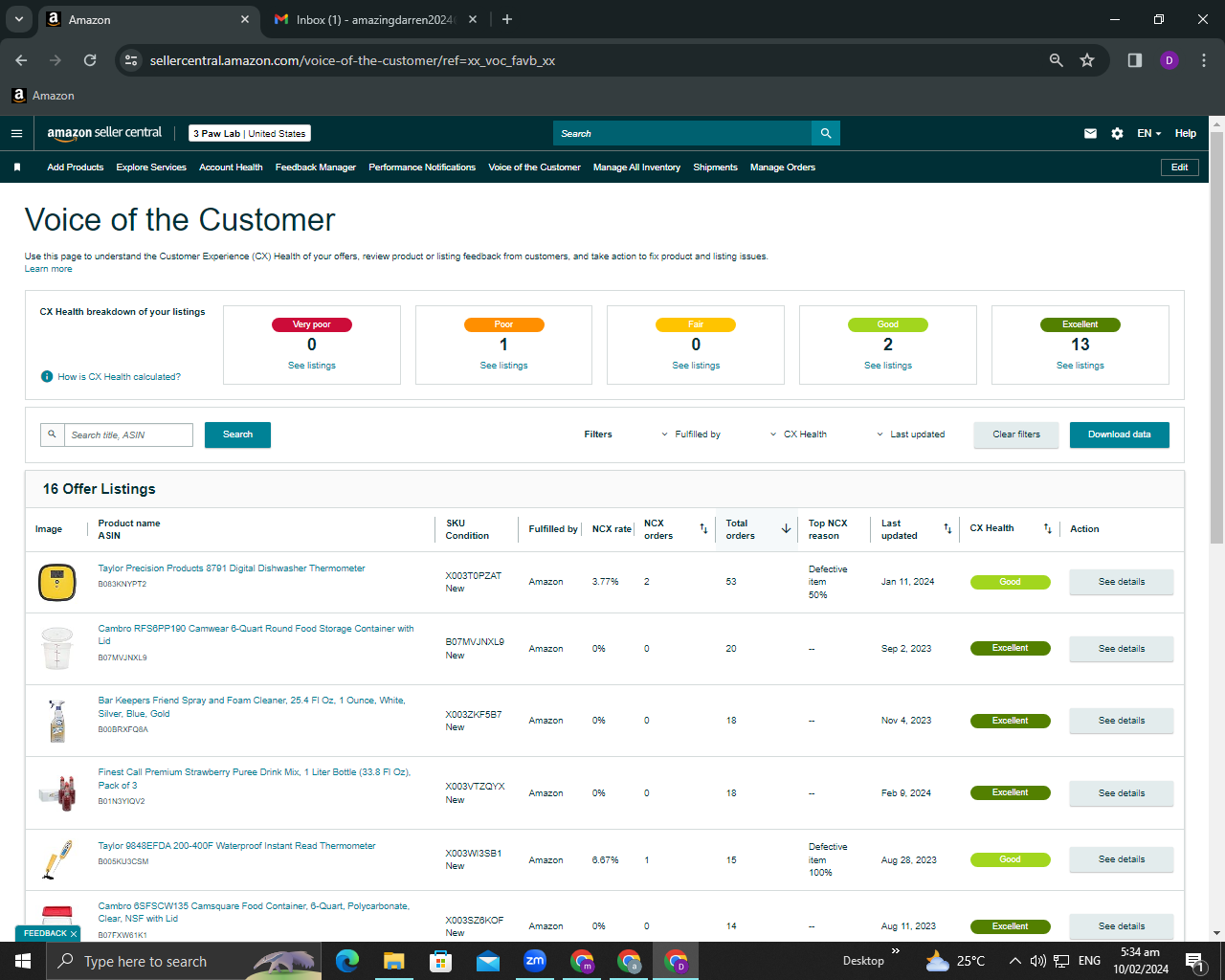
Task: Open the 3 Paw Lab marketplace switcher
Action: [x=250, y=134]
